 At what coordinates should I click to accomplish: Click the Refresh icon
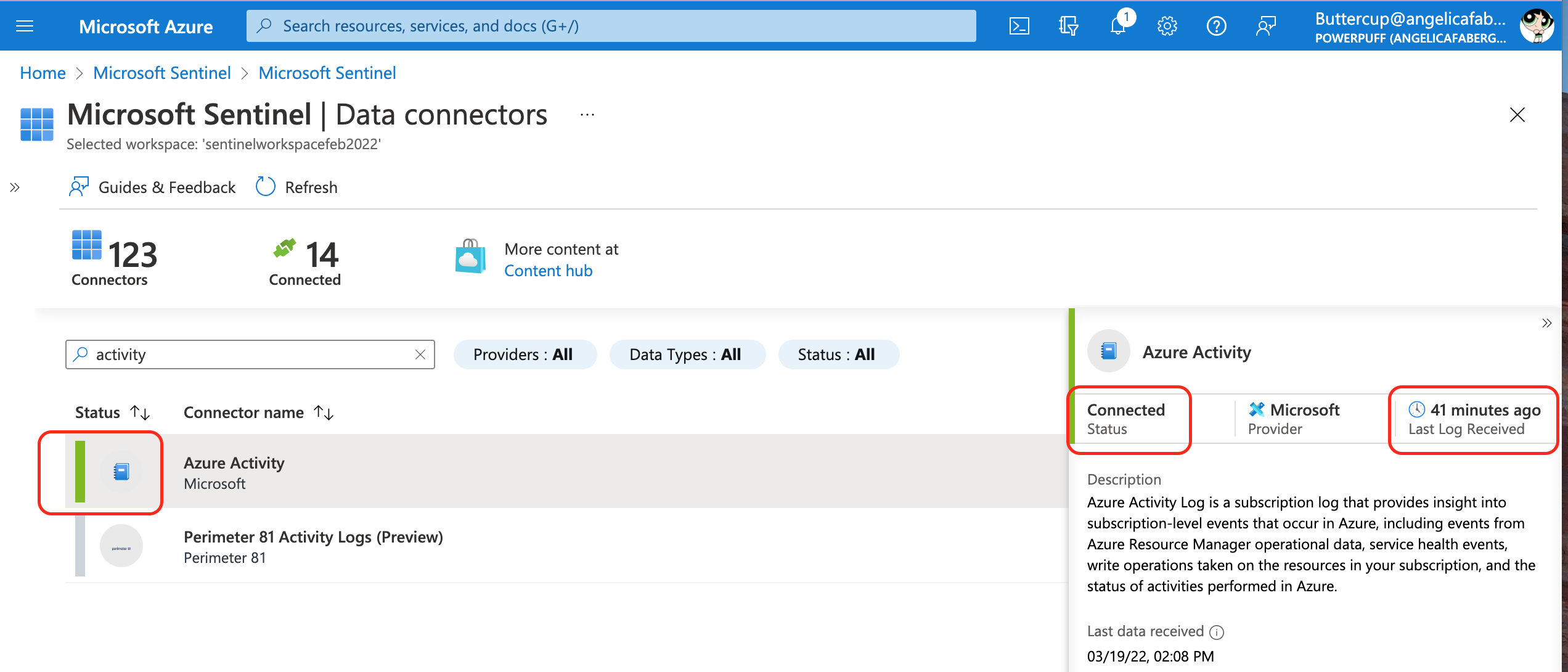click(265, 186)
